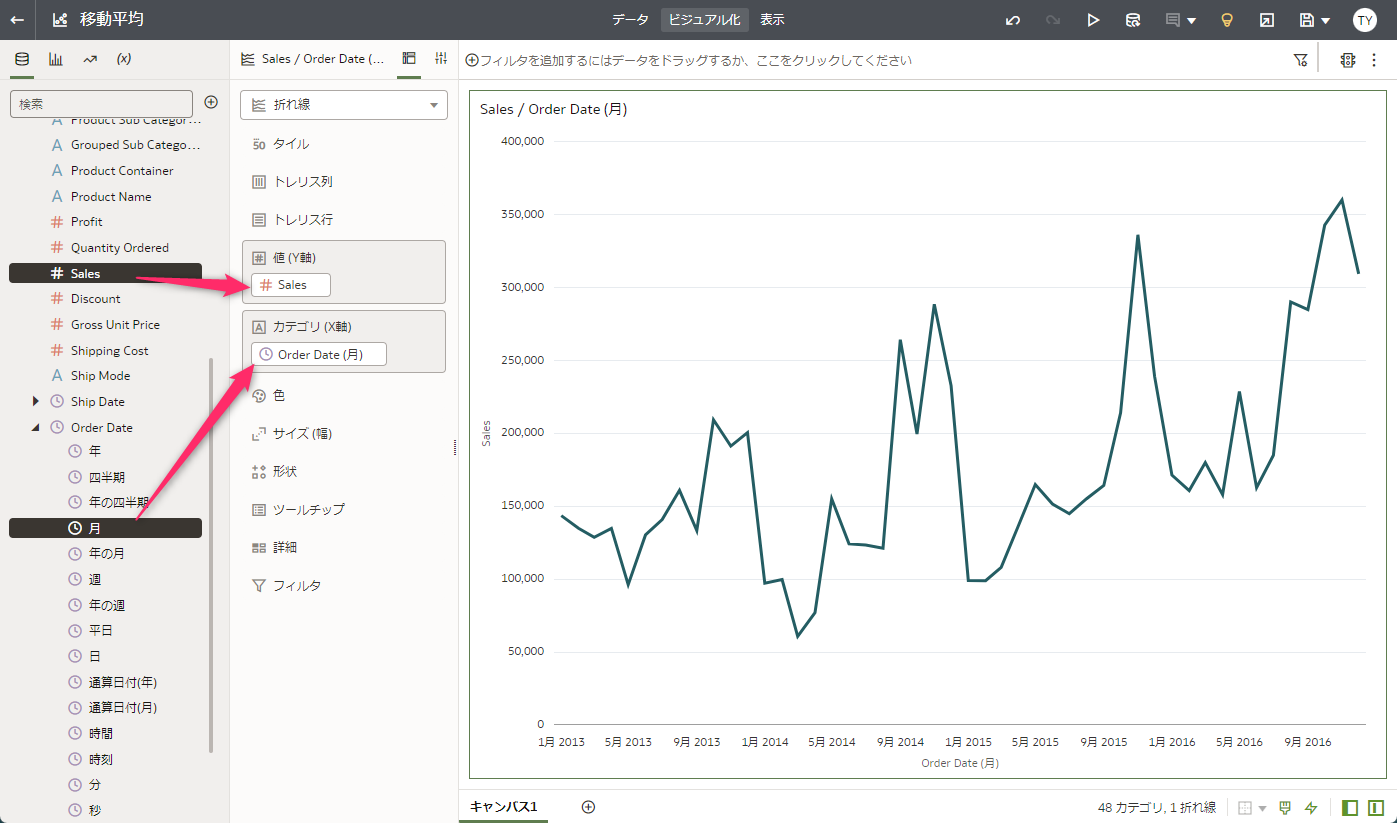Add a new canvas with plus icon
Screen dimensions: 1397x823
pos(588,807)
